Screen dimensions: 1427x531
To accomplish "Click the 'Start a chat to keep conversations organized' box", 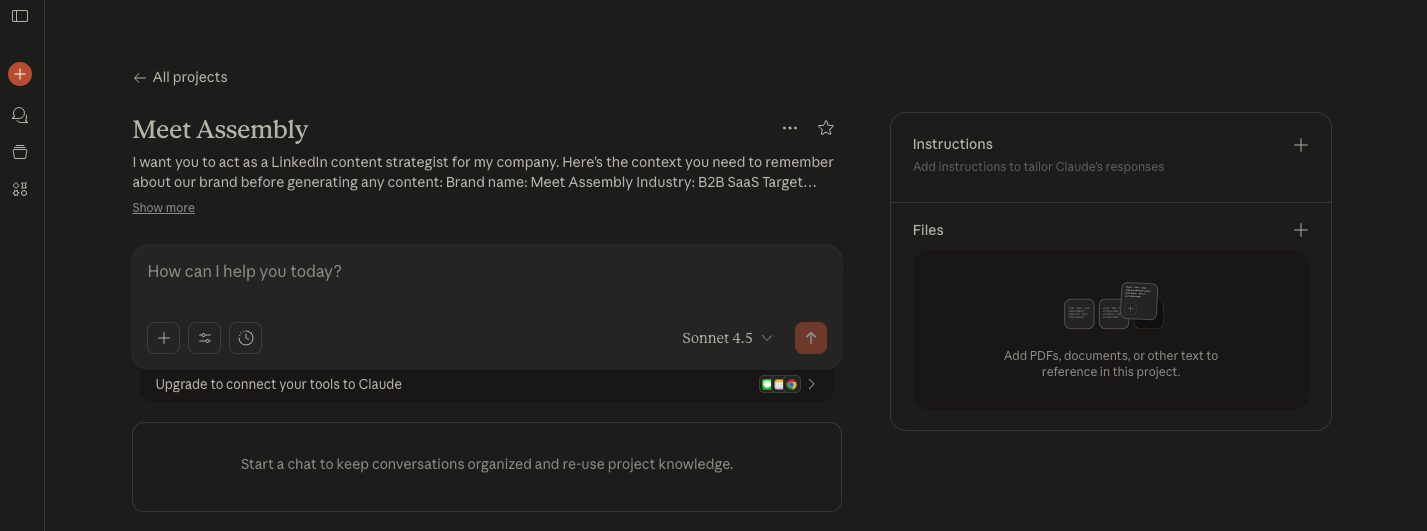I will click(487, 467).
